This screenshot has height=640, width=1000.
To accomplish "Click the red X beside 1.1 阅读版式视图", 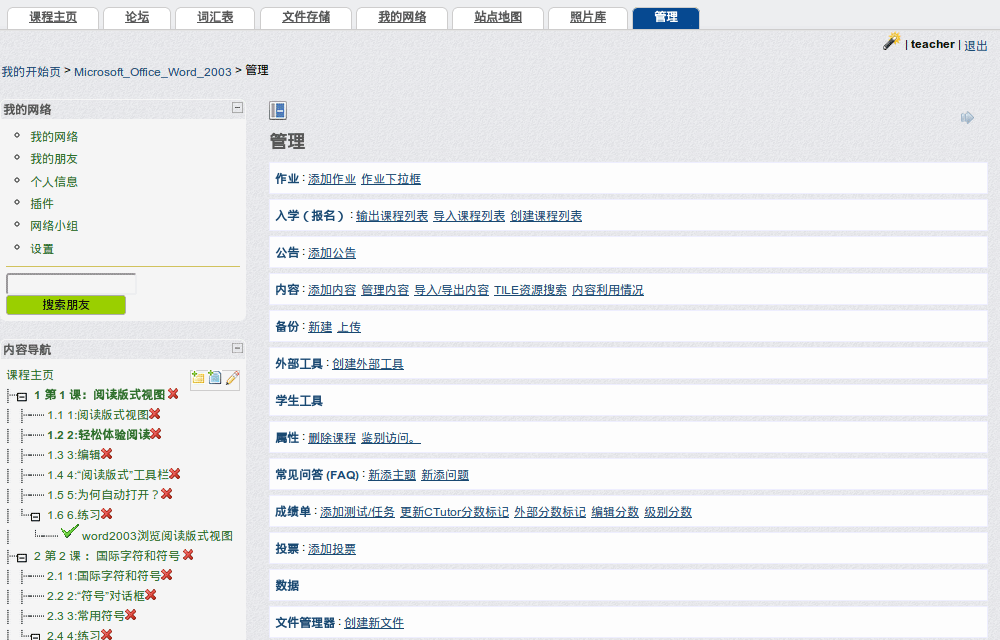I will [157, 414].
